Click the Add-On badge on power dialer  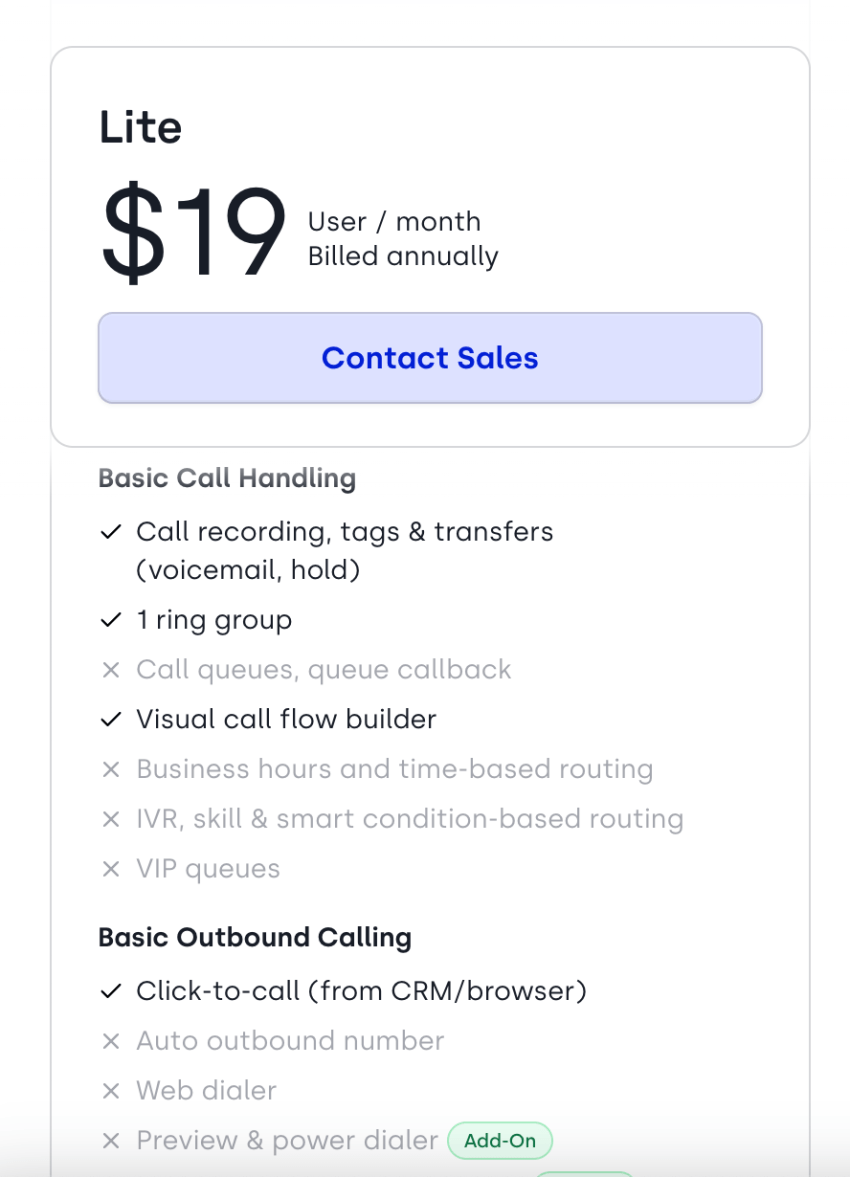pyautogui.click(x=500, y=1141)
